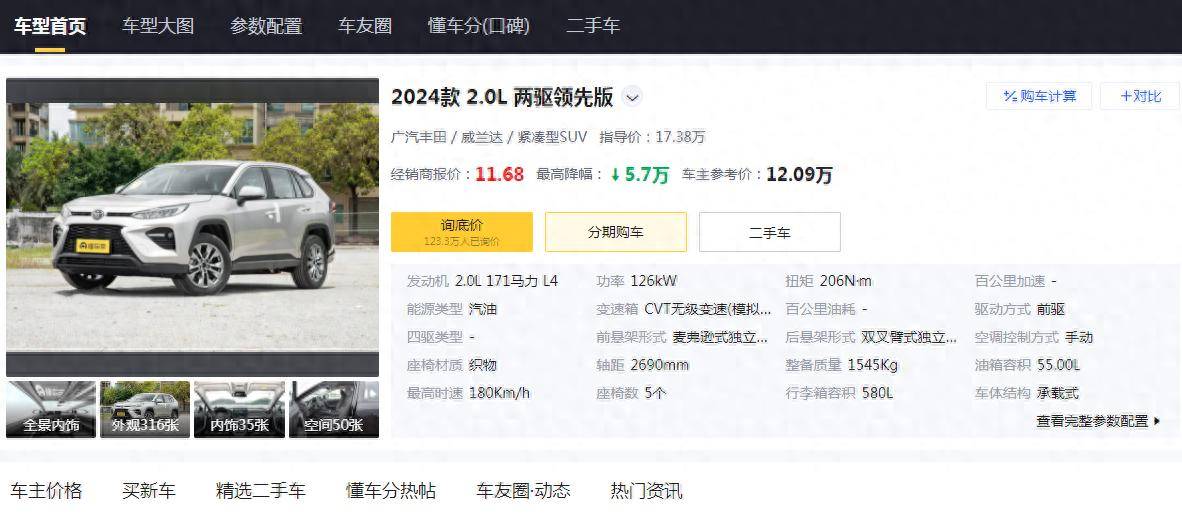Open 威兰达 series link

(482, 137)
